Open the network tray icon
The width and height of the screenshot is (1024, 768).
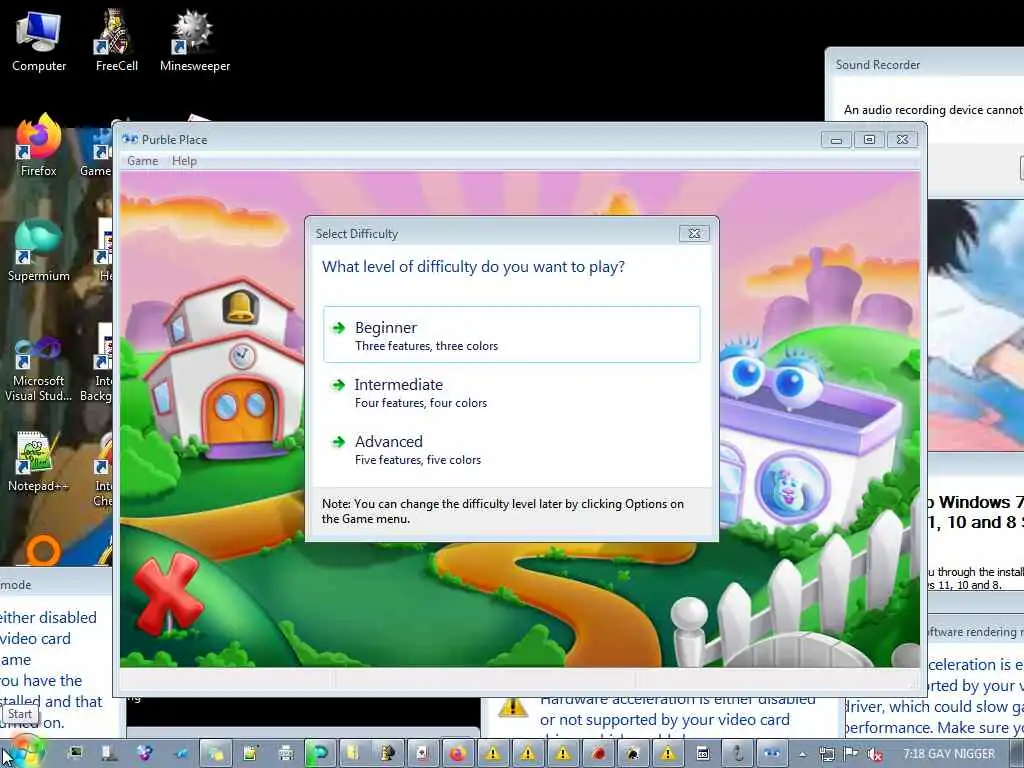pos(826,754)
